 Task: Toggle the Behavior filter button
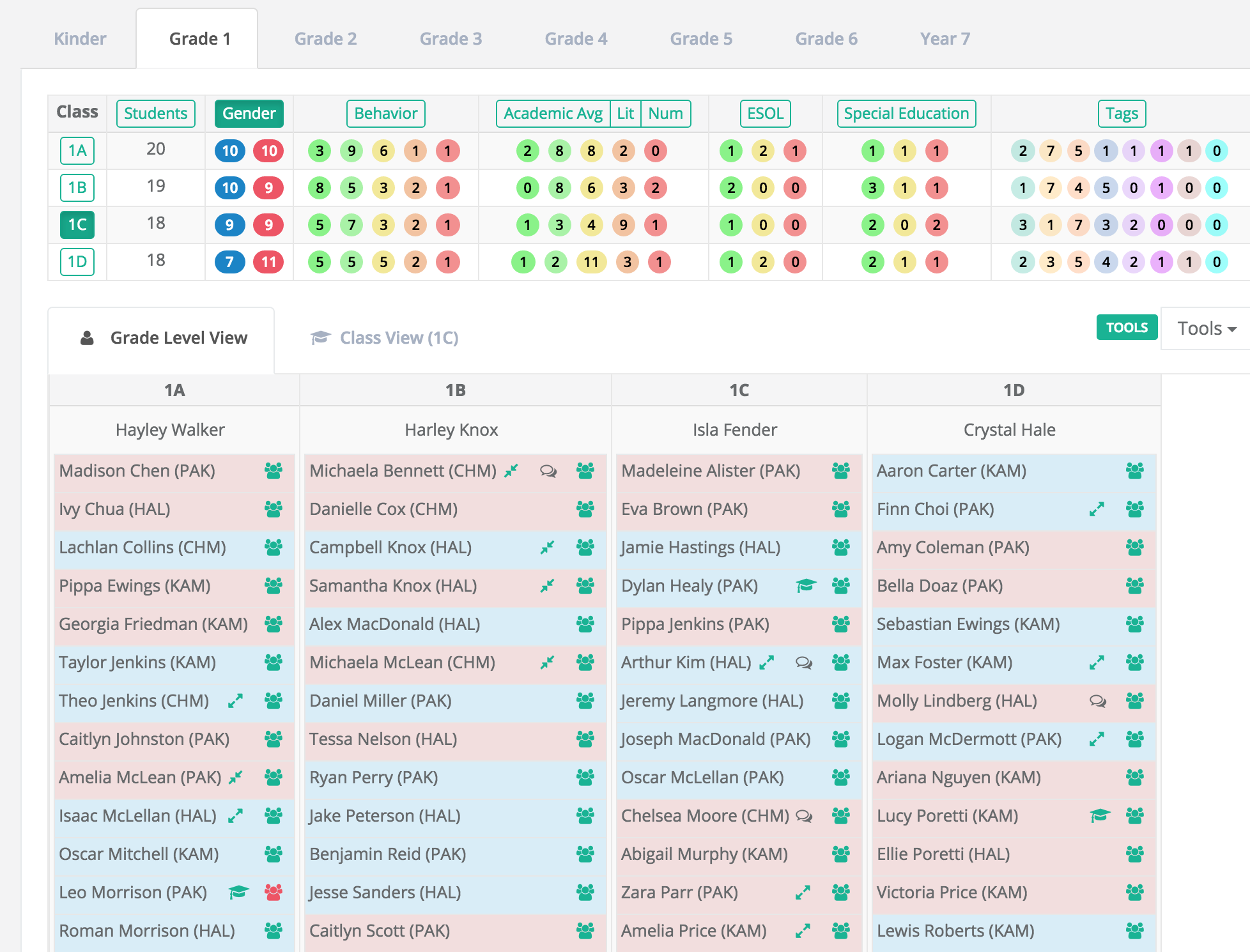point(385,113)
